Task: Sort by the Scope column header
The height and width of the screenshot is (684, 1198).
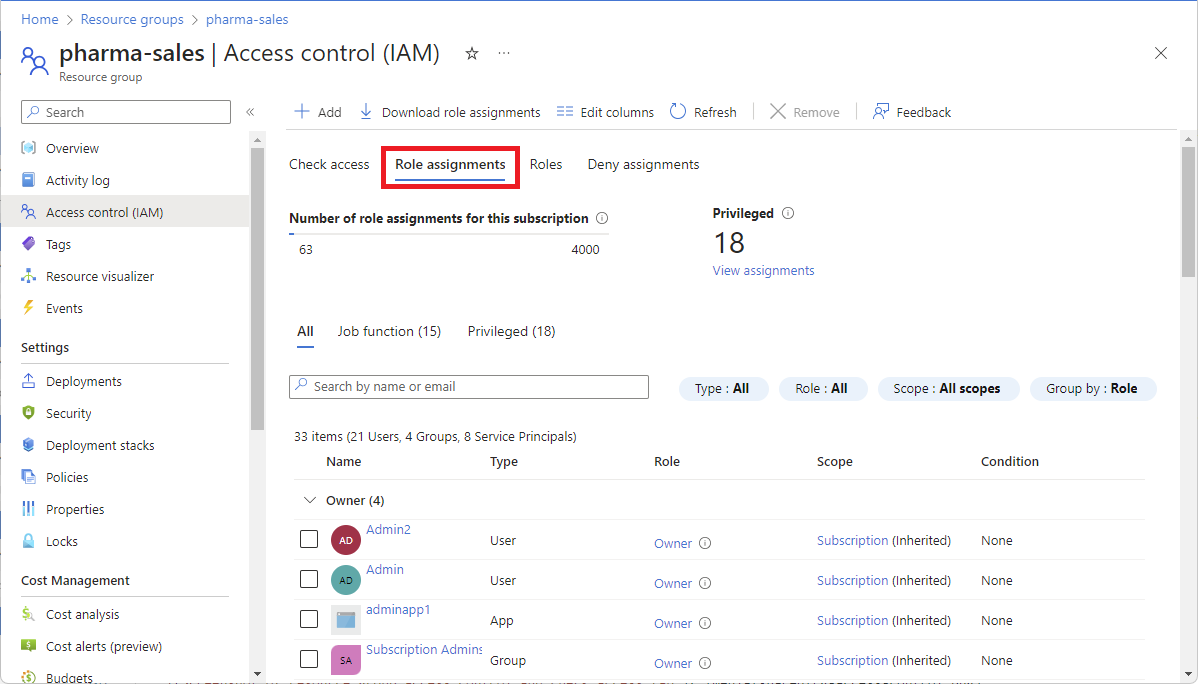Action: (x=834, y=462)
